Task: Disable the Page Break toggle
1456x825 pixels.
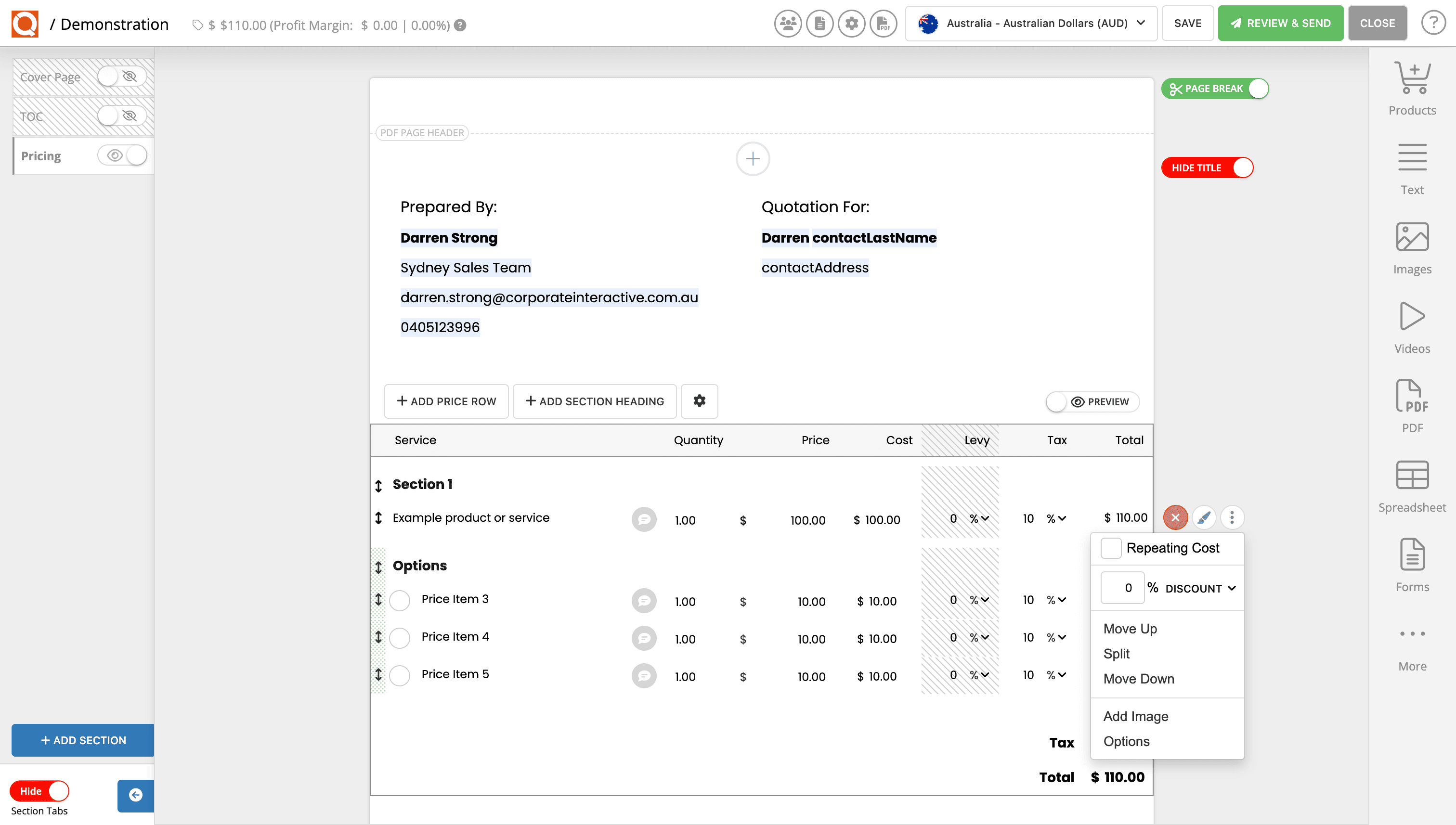Action: (1259, 89)
